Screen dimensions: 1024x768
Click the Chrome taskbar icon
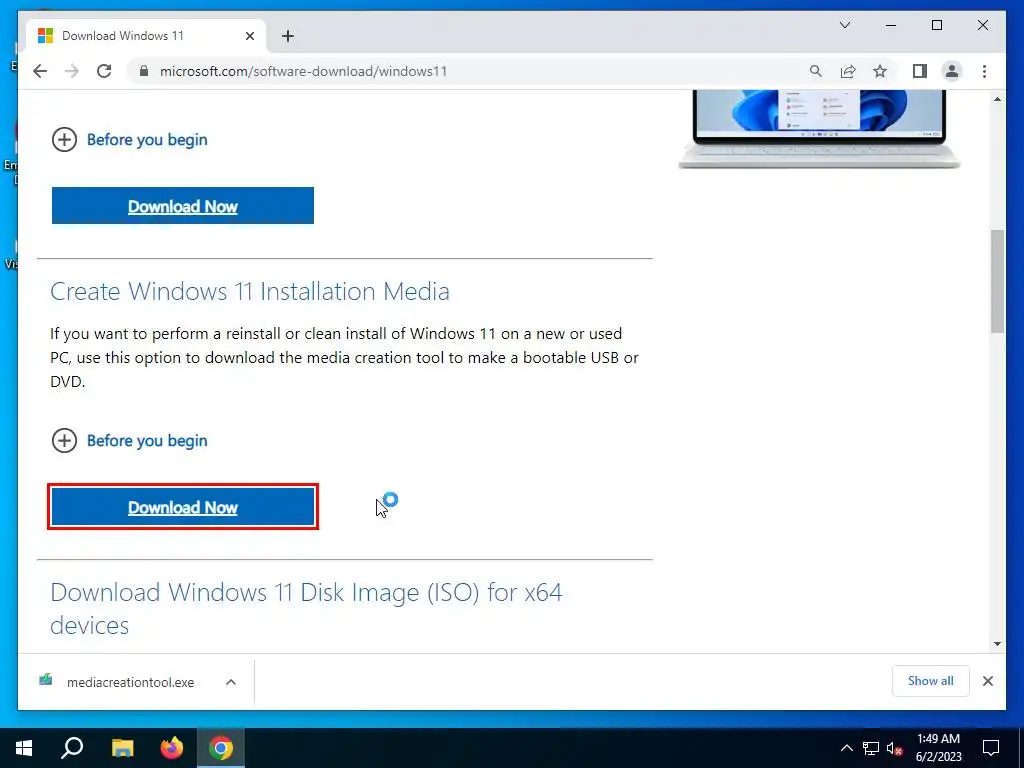pyautogui.click(x=221, y=748)
